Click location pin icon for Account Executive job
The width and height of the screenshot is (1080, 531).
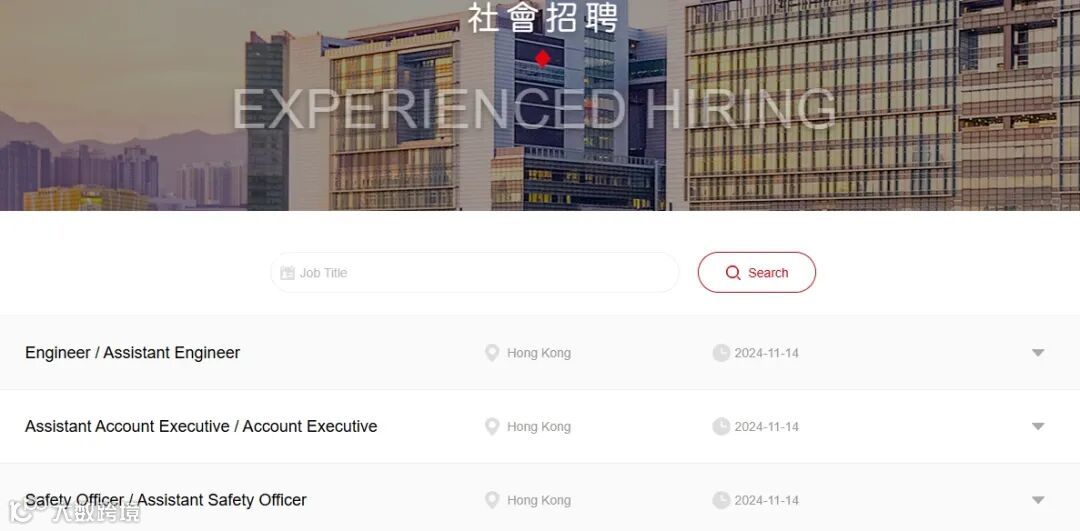(492, 427)
